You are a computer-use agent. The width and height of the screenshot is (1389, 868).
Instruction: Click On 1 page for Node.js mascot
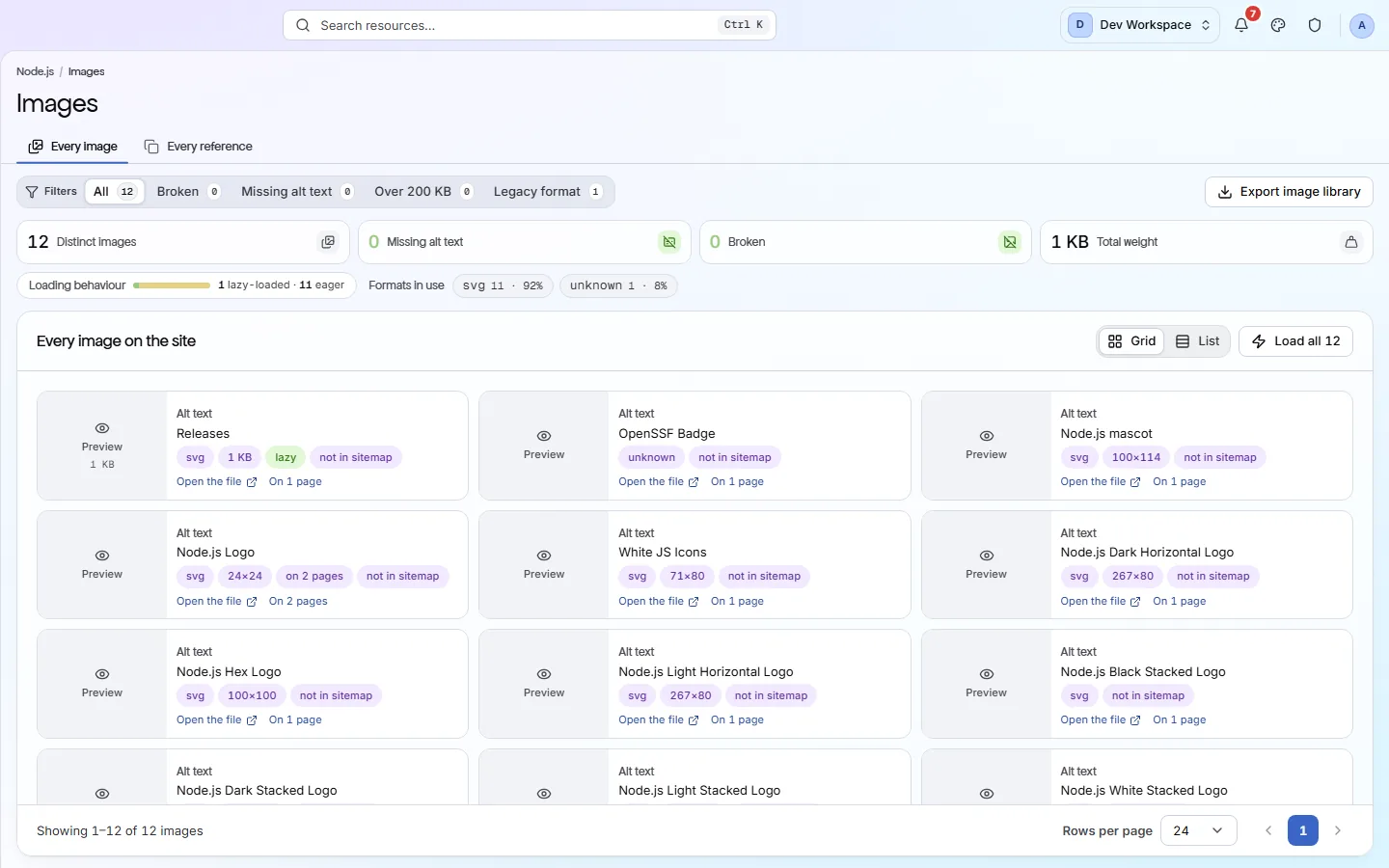1179,482
